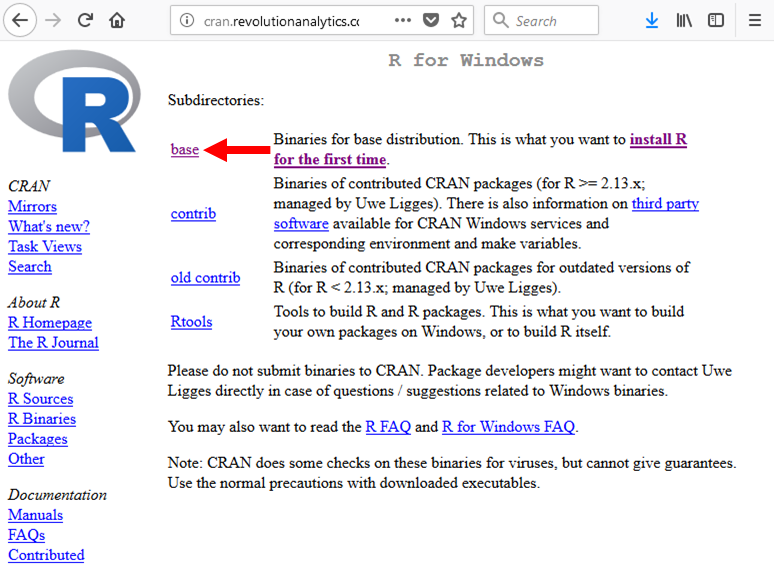
Task: Open the Contributed documentation link
Action: tap(46, 555)
